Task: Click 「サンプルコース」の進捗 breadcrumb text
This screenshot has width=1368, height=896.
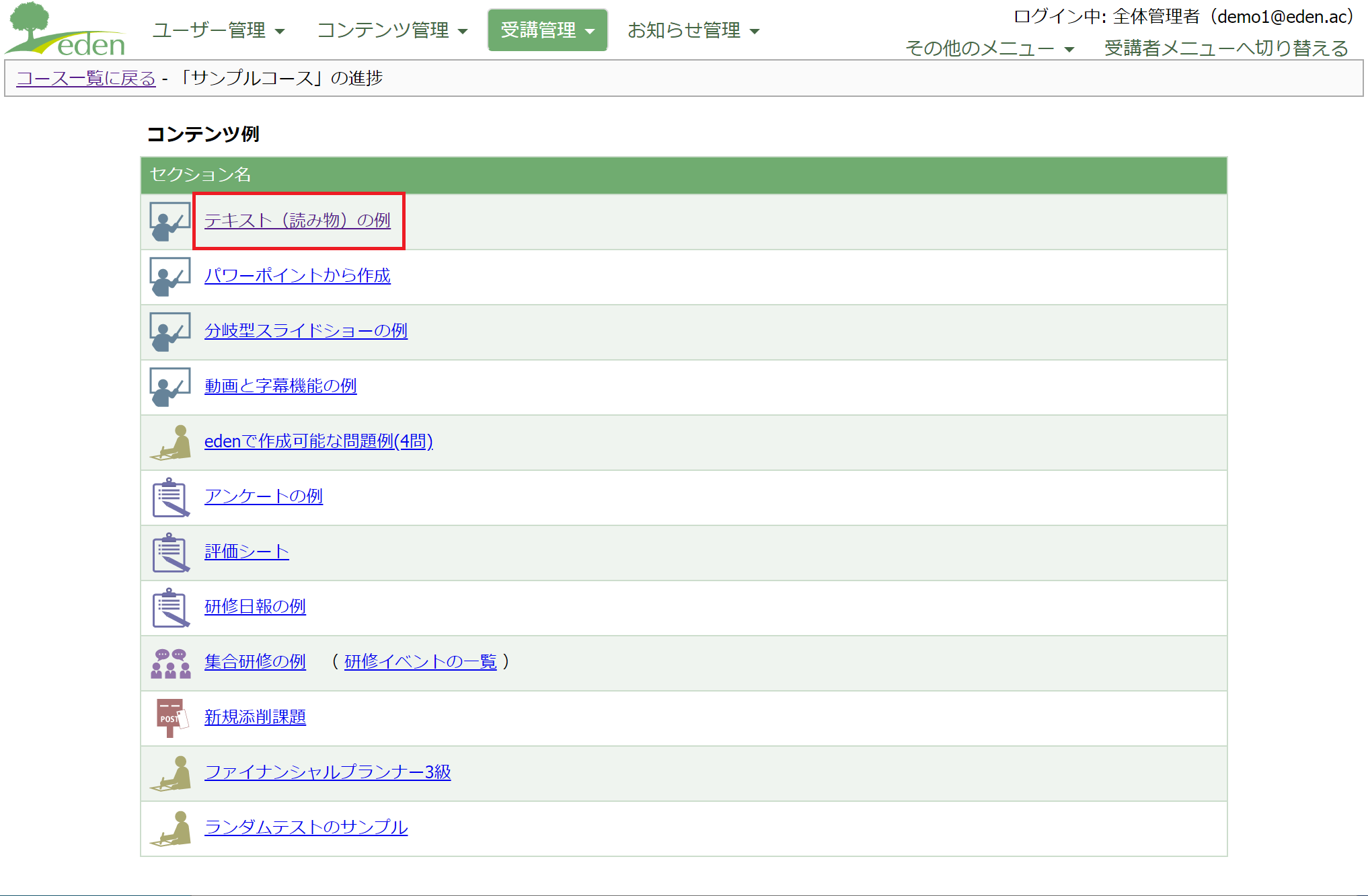Action: (x=280, y=78)
